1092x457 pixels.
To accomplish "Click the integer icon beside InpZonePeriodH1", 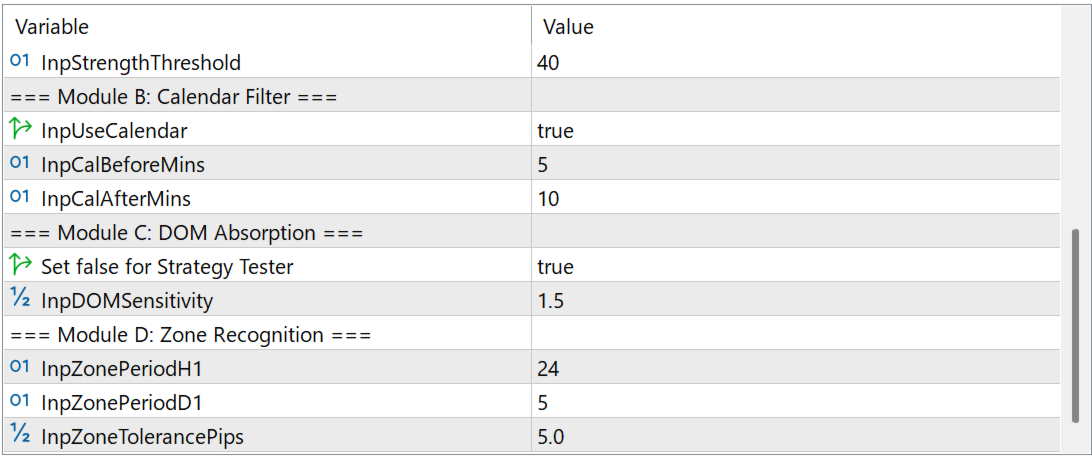I will click(x=20, y=368).
